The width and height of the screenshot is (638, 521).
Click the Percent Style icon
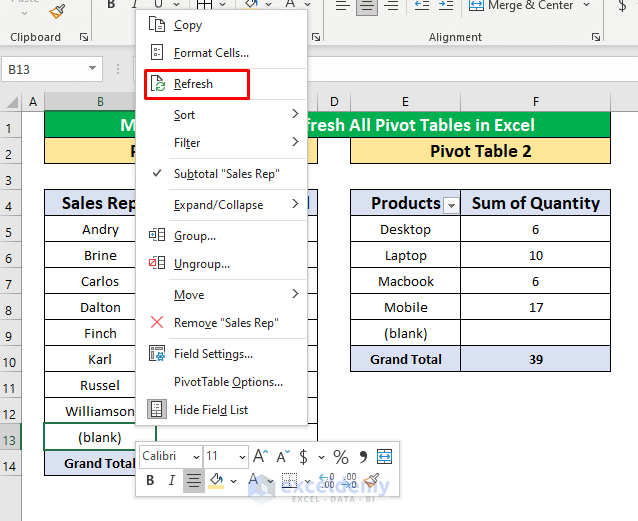(x=340, y=456)
